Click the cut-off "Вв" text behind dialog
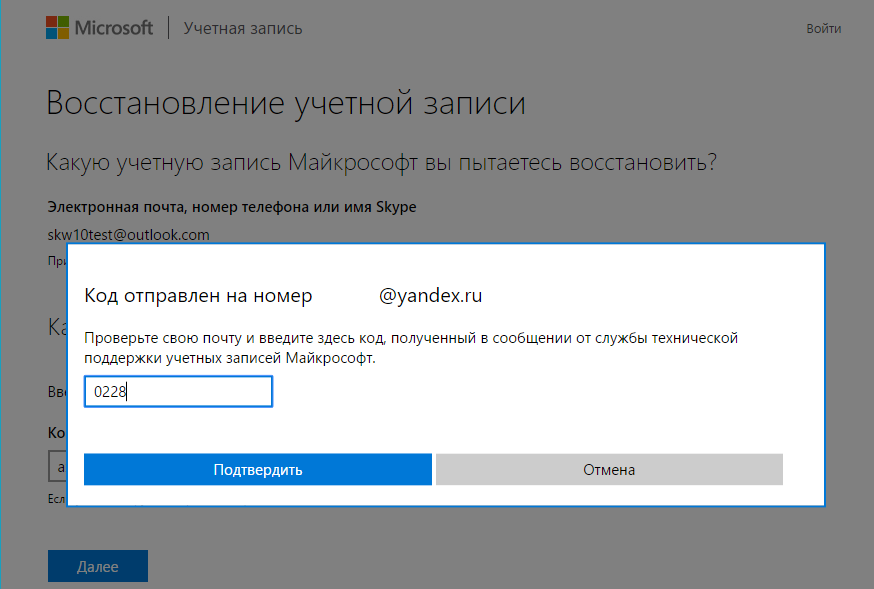 point(57,391)
